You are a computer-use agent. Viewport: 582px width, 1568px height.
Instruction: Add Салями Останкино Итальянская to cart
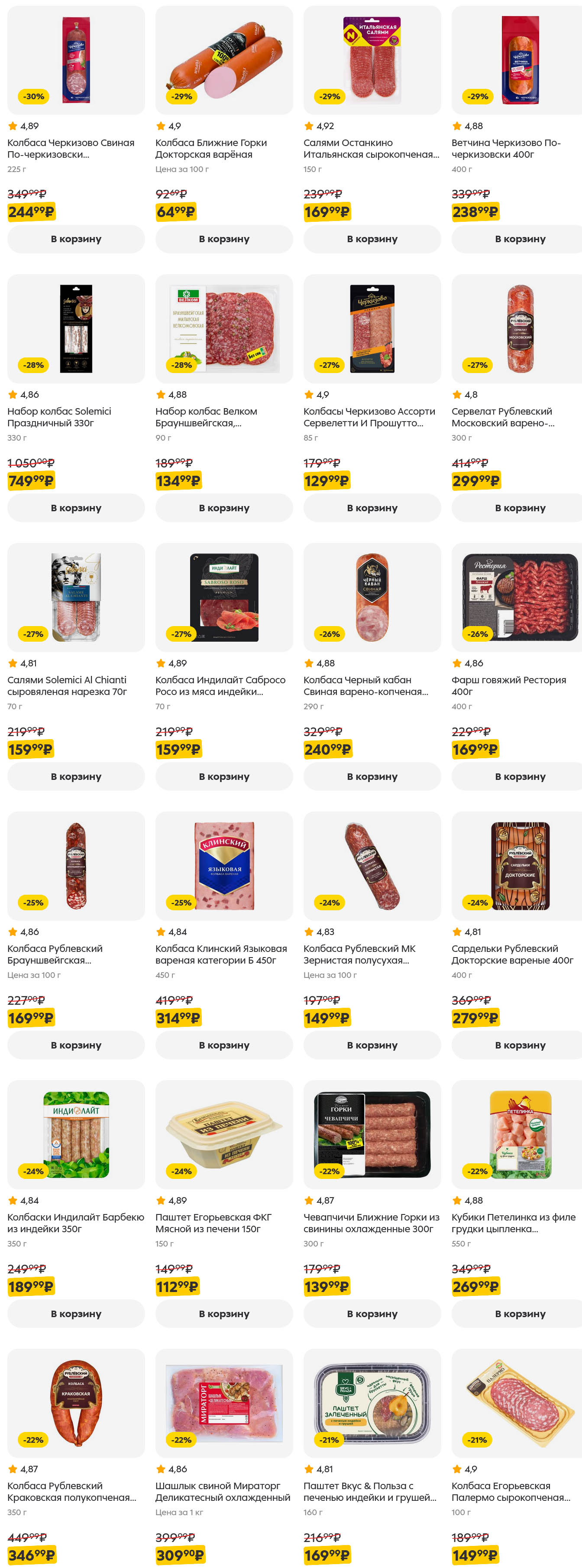coord(372,239)
